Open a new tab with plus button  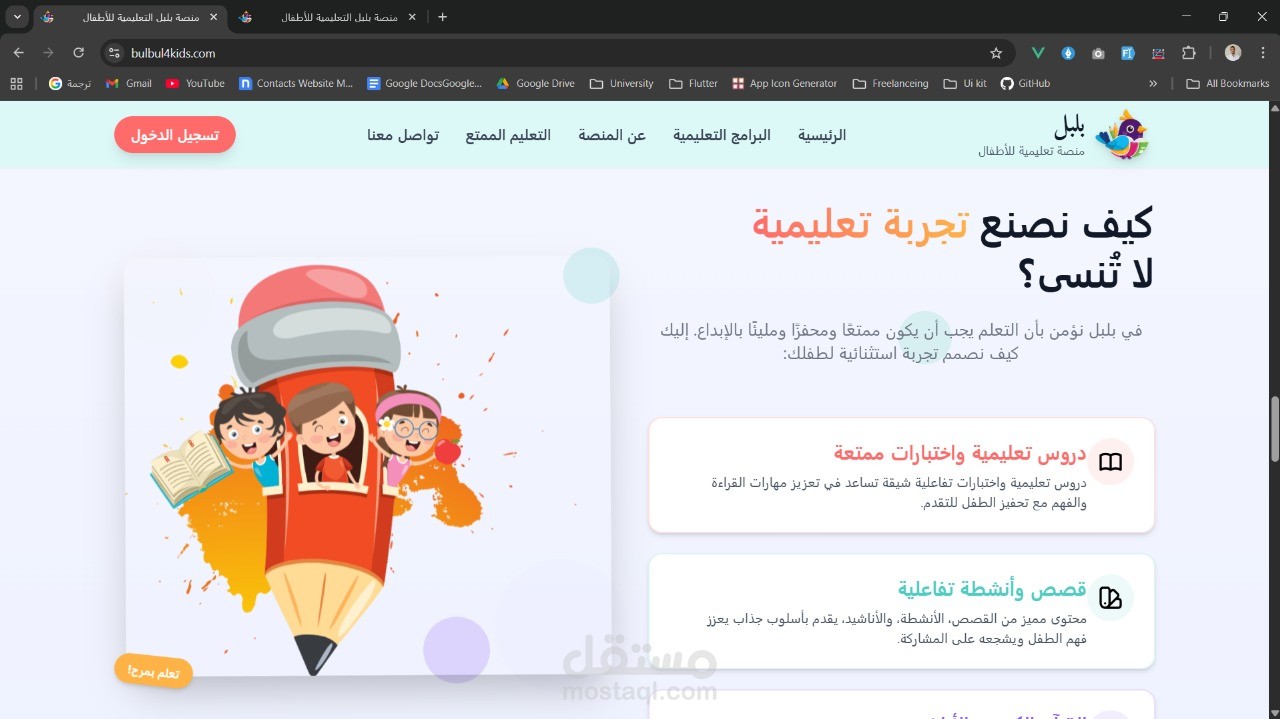[443, 17]
